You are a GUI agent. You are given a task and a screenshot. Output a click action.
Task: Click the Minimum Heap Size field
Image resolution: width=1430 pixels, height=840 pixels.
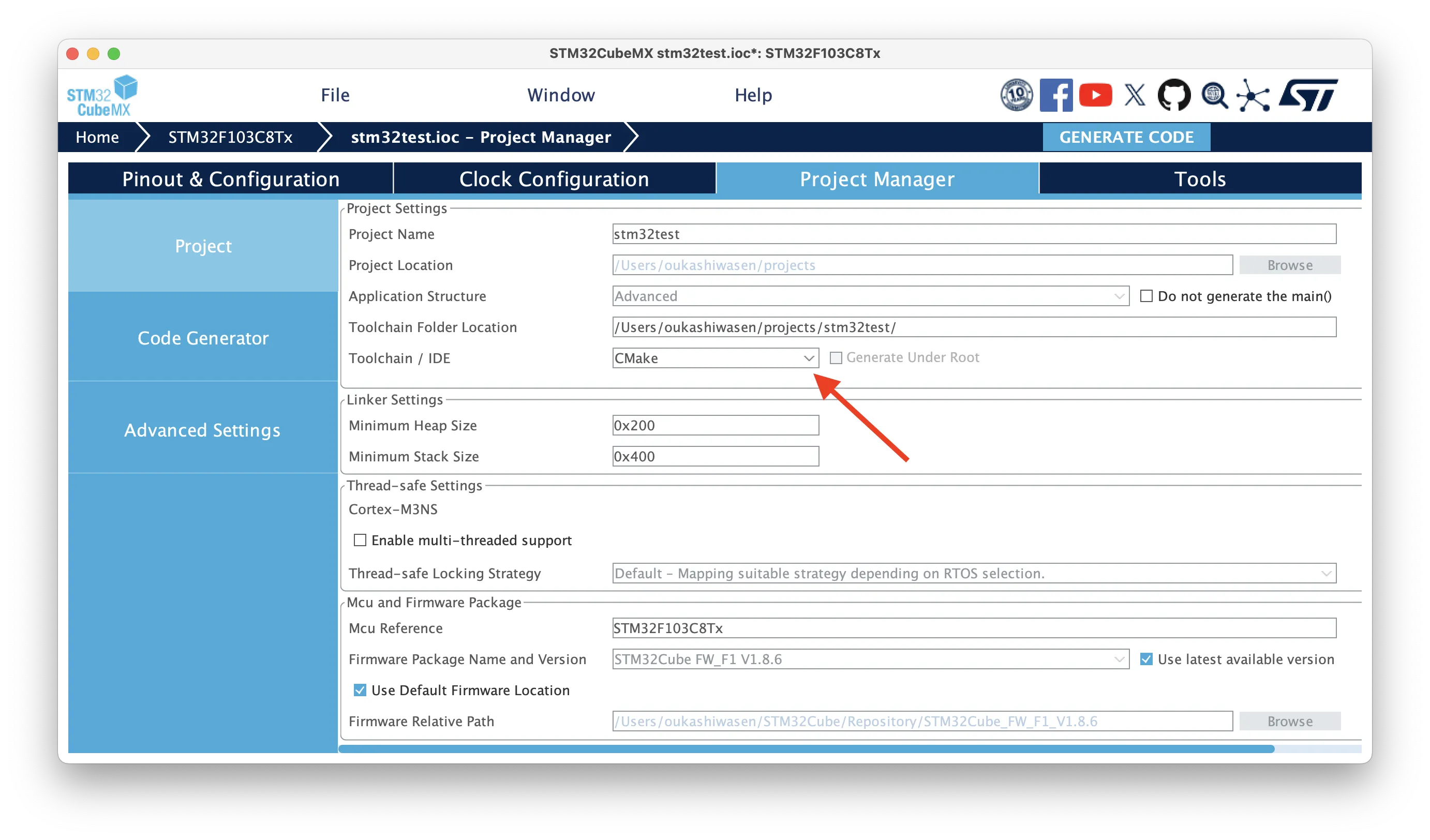click(715, 425)
